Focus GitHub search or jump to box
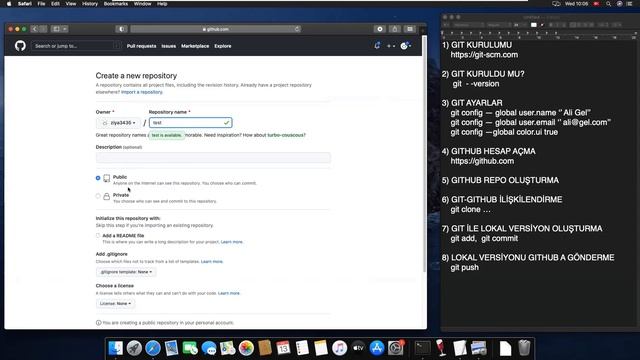Screen dimensions: 640x360 point(76,46)
